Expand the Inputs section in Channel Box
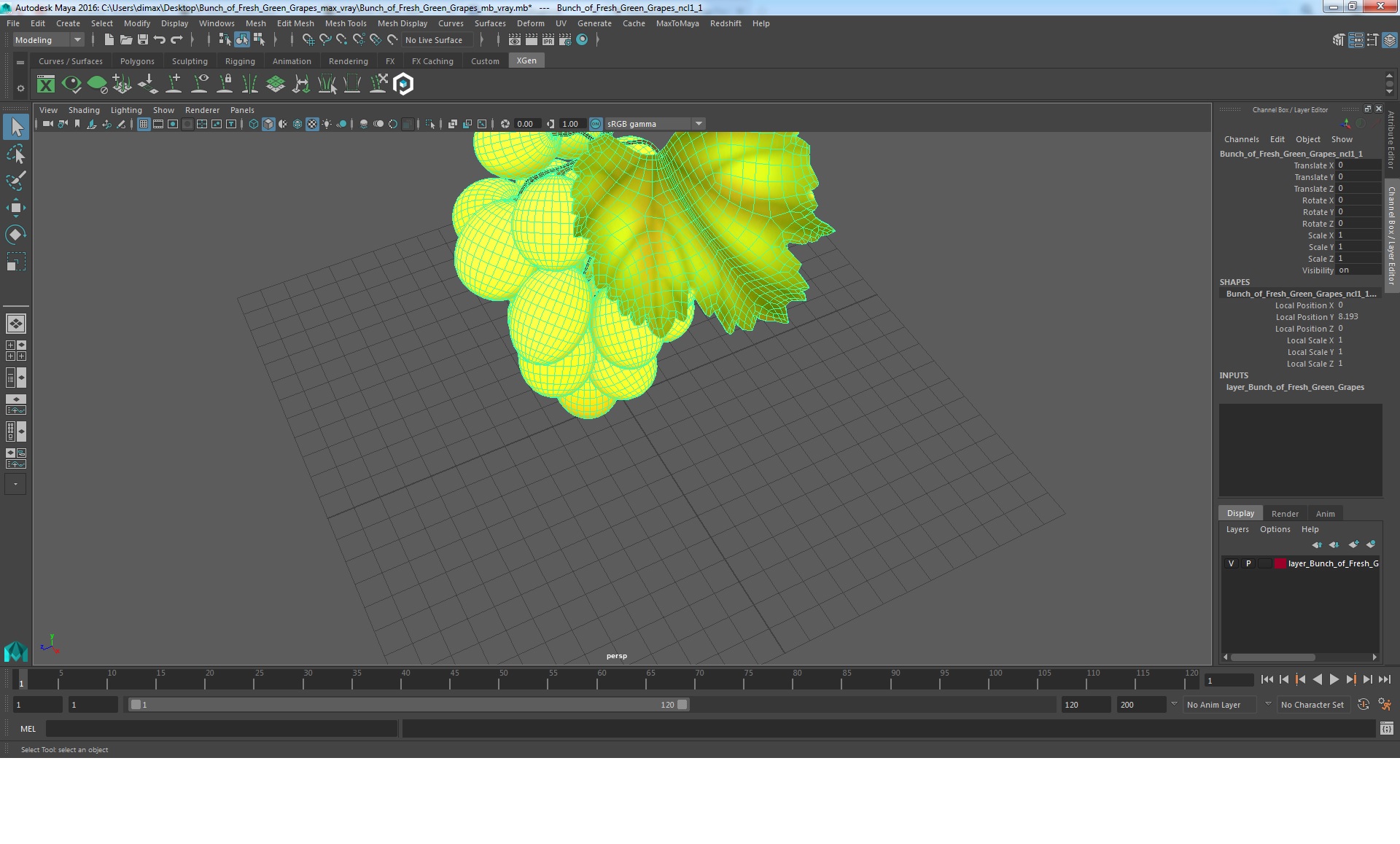The width and height of the screenshot is (1400, 844). tap(1295, 387)
